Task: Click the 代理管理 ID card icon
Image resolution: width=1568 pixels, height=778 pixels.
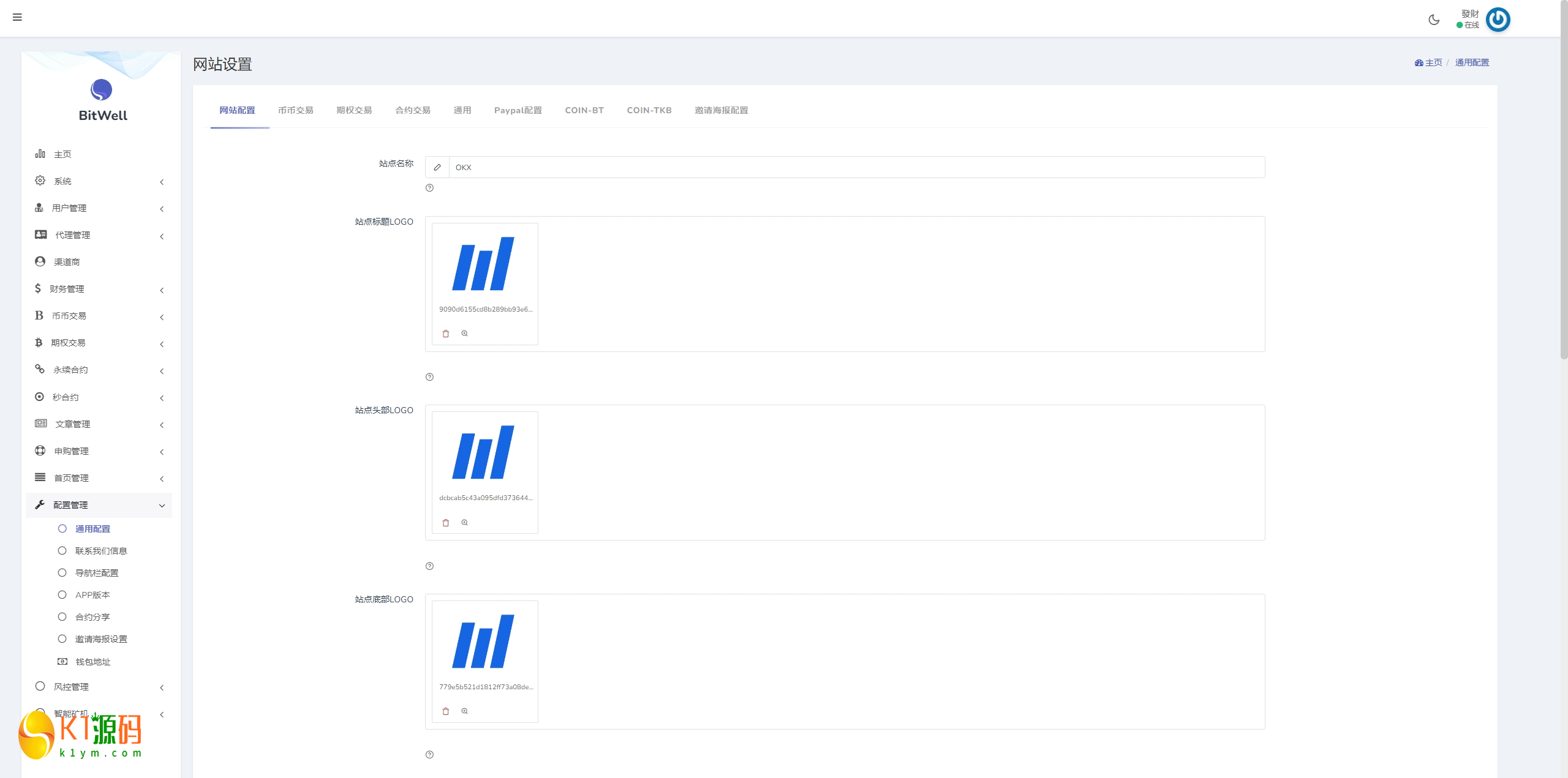Action: [41, 234]
